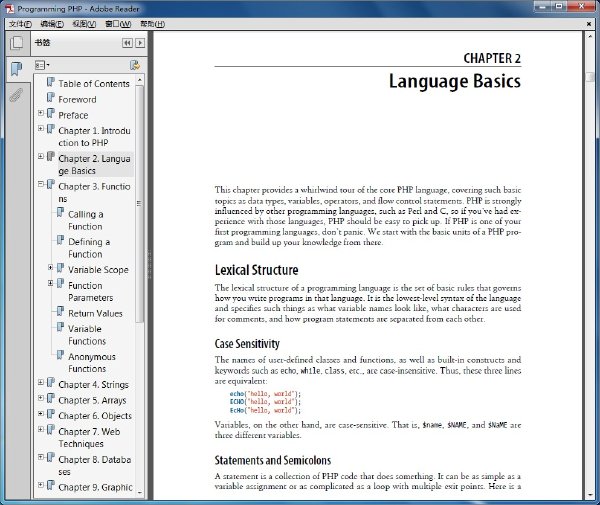Select the Bookmarks panel icon
Viewport: 600px width, 505px height.
pos(16,69)
